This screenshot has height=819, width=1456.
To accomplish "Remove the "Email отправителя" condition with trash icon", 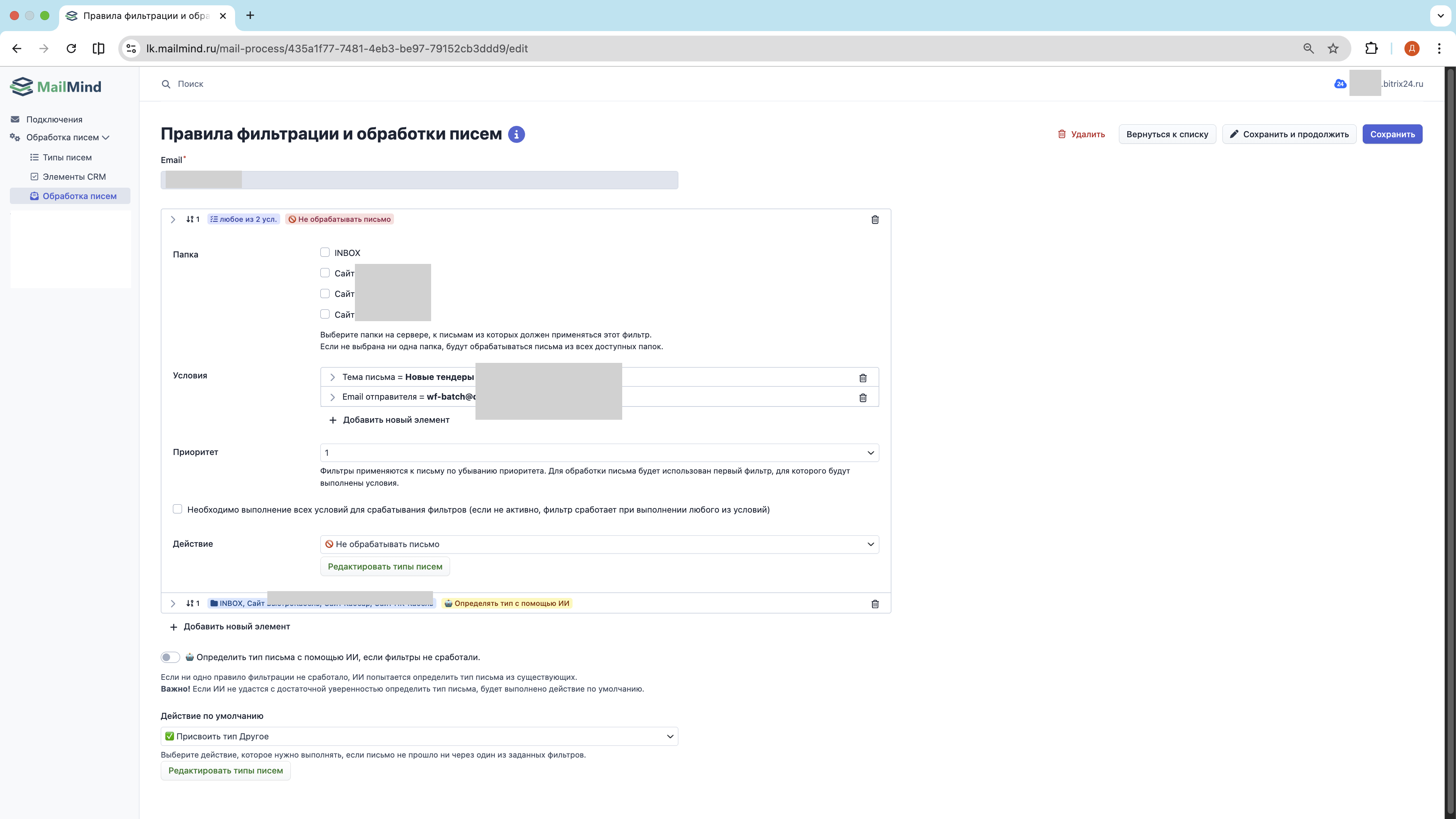I will [863, 397].
